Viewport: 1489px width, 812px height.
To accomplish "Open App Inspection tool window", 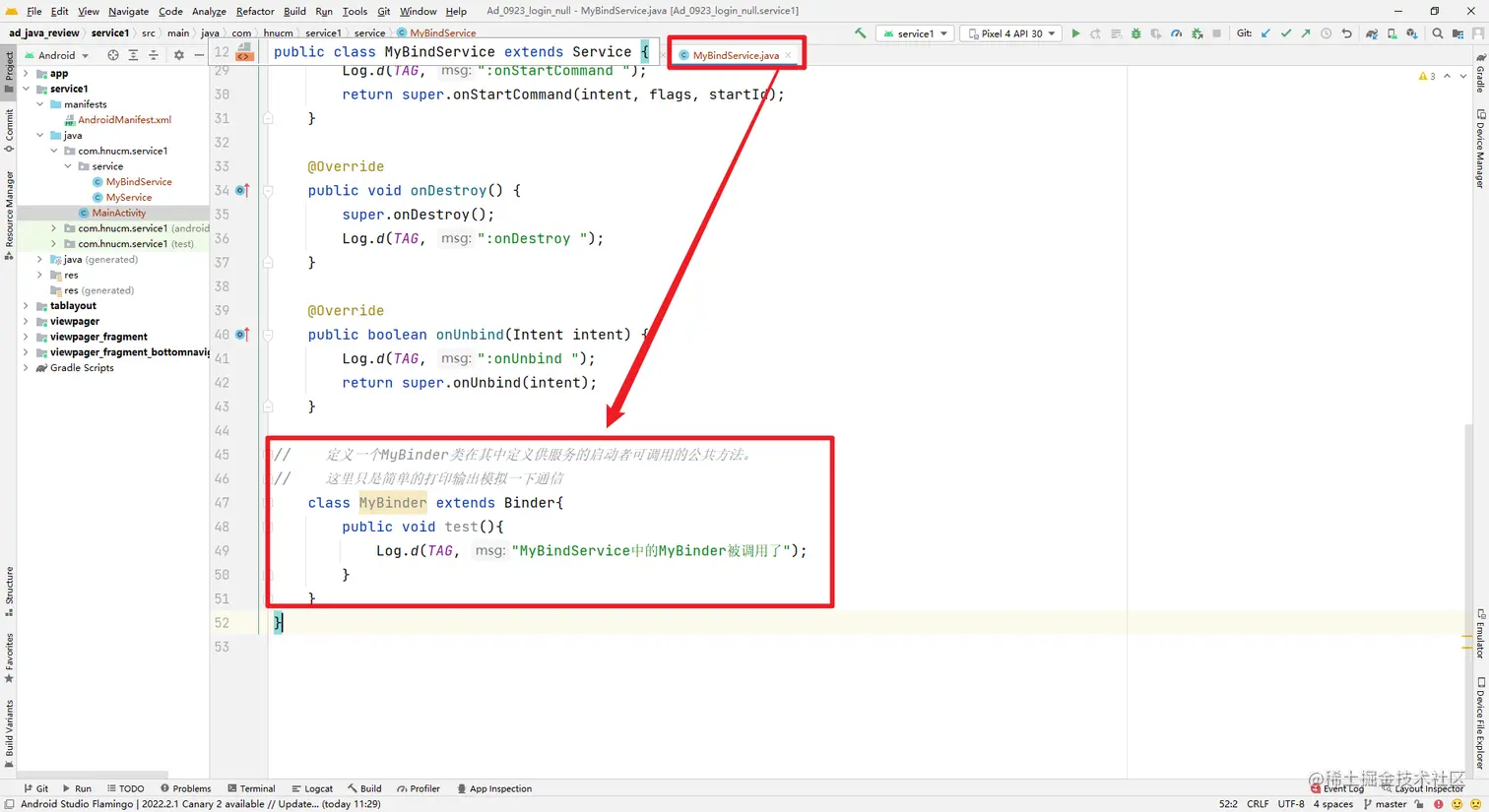I will [494, 788].
